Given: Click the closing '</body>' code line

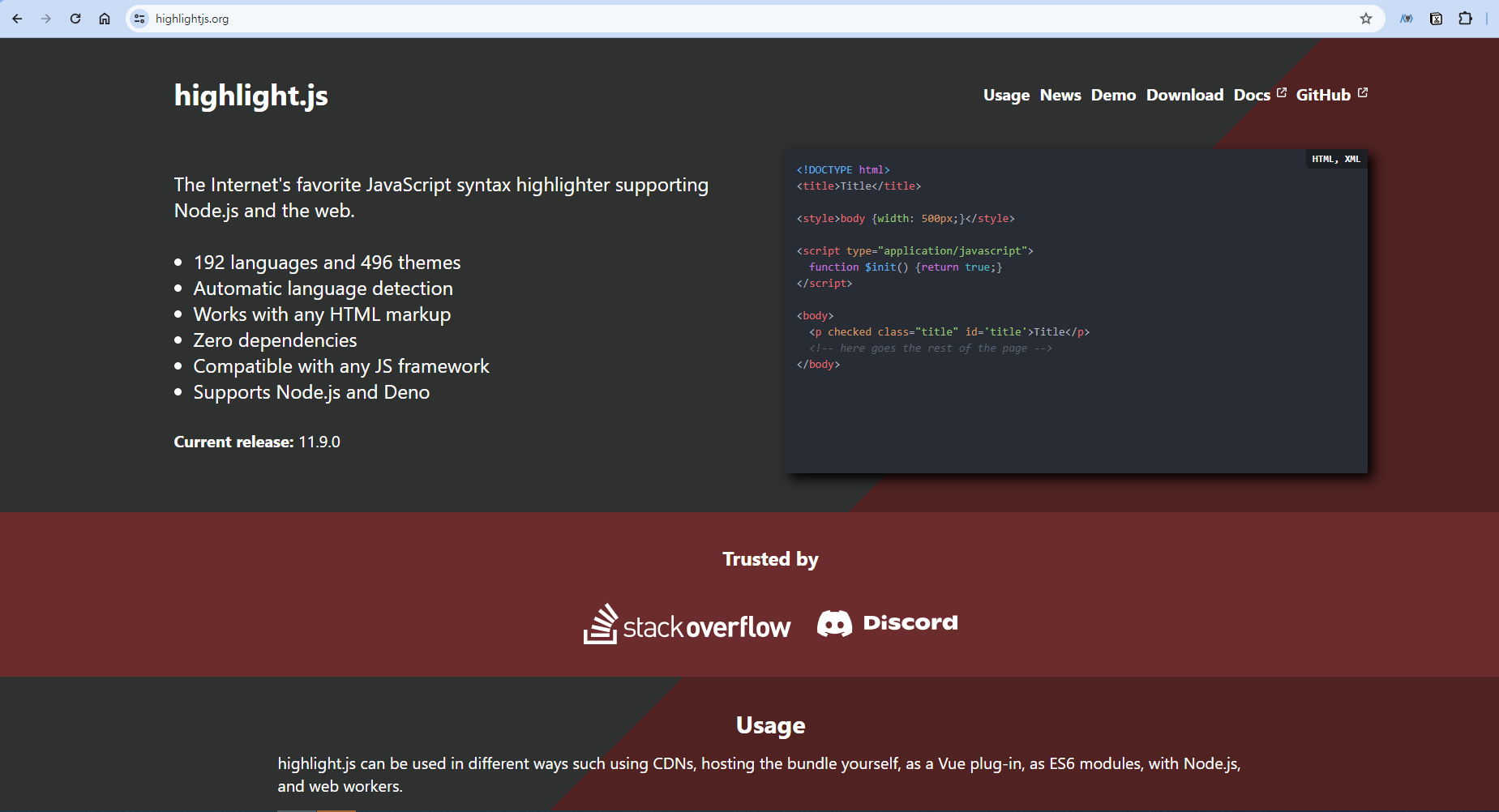Looking at the screenshot, I should (818, 364).
